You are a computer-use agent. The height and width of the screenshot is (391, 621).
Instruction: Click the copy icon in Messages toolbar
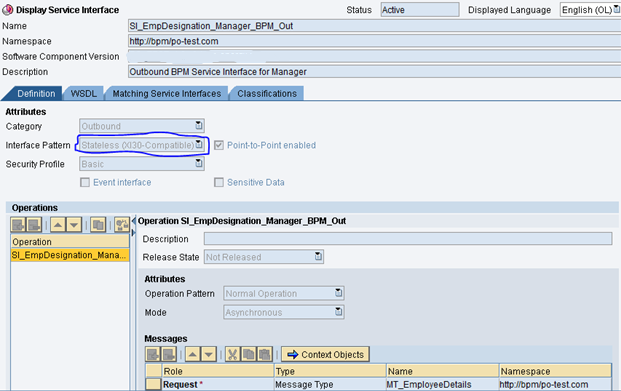click(249, 354)
